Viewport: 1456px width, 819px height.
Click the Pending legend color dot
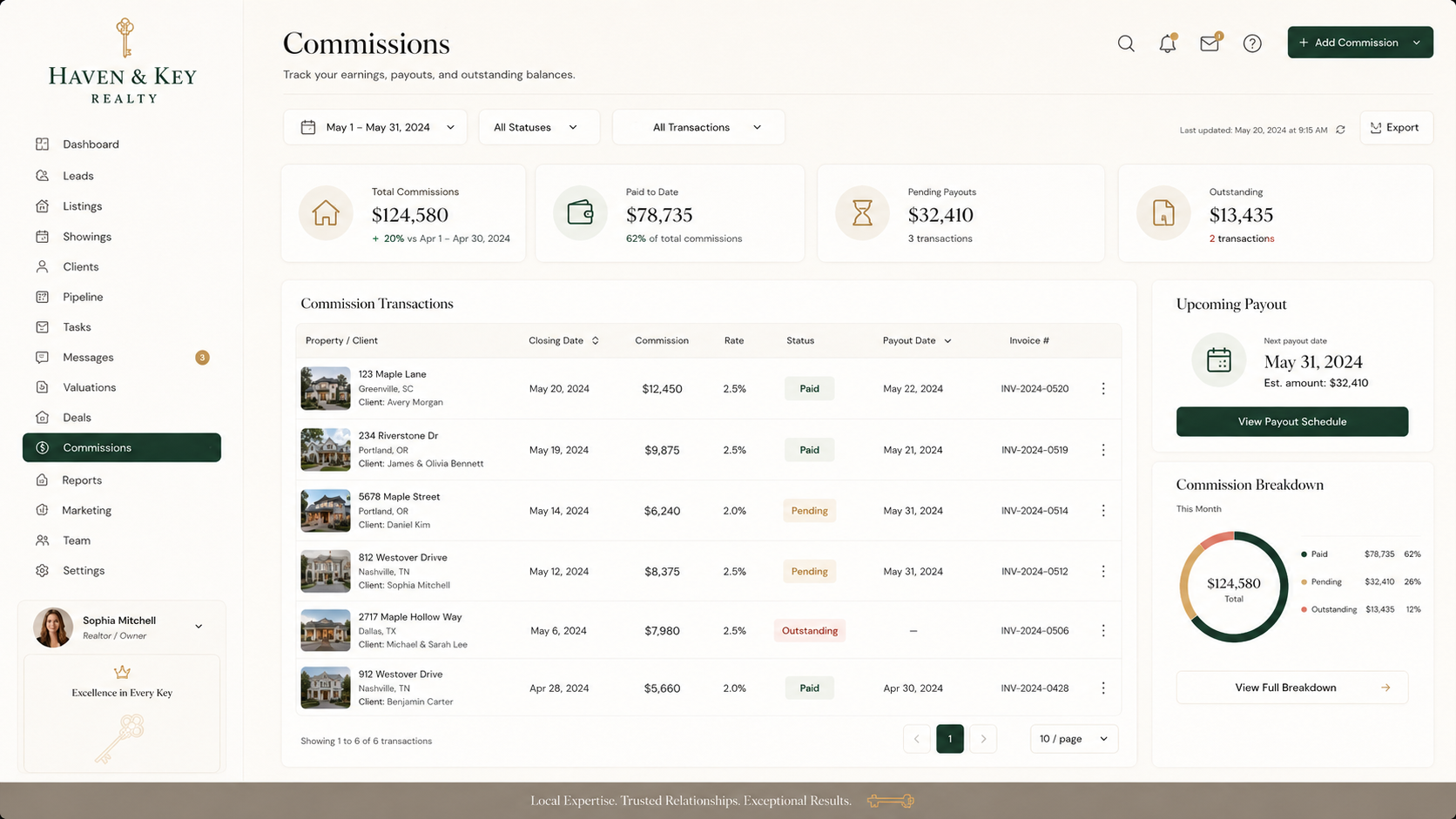[x=1304, y=582]
